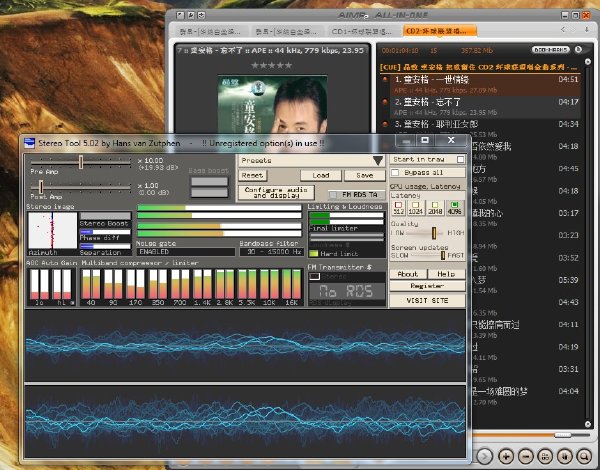This screenshot has height=470, width=600.
Task: Click Reset button in Stereo Tool
Action: click(x=253, y=175)
